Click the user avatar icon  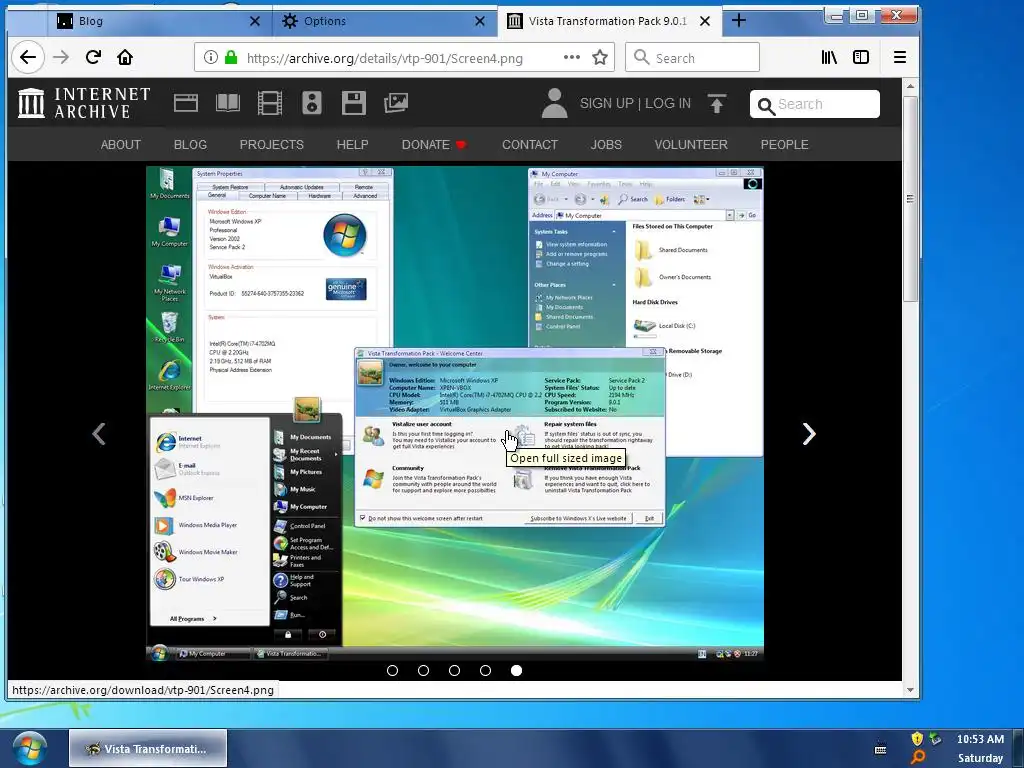coord(554,103)
